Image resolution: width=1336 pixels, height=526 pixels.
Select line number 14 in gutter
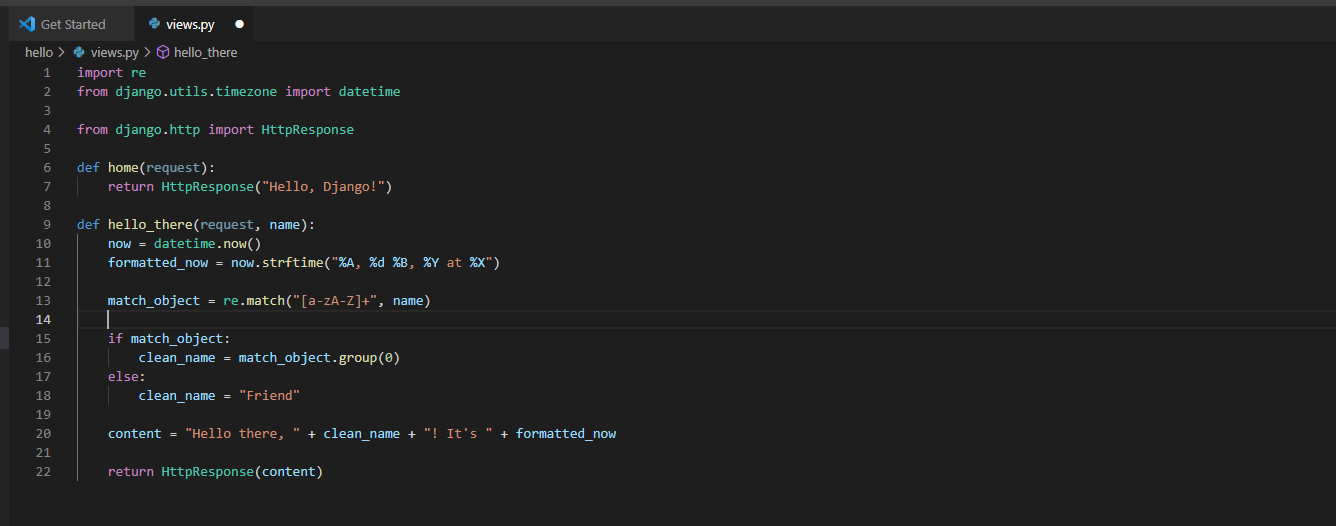tap(43, 320)
